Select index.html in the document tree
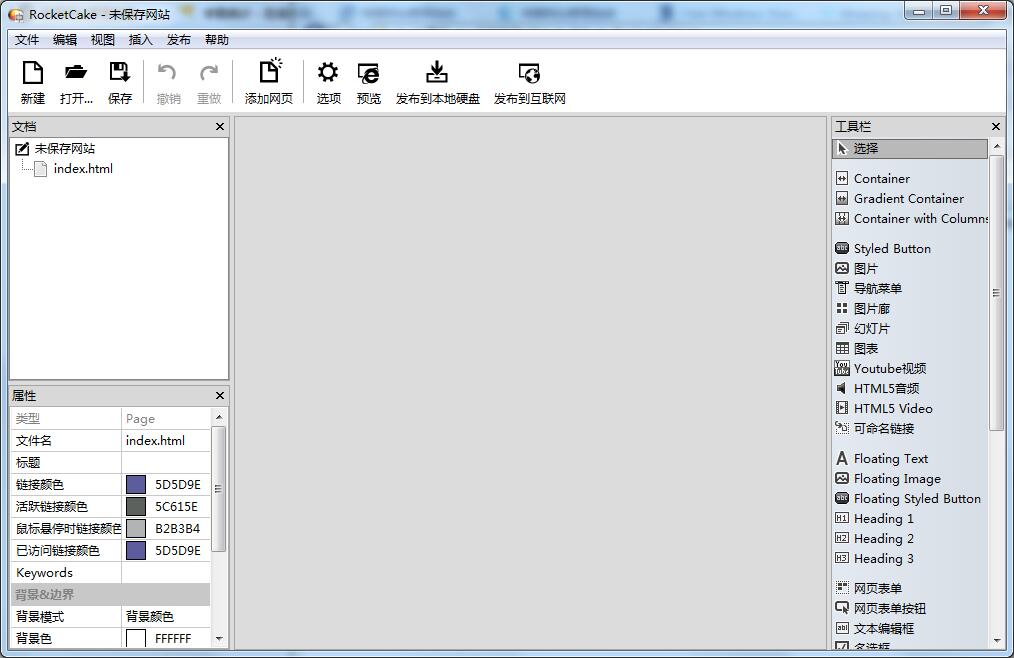 point(83,169)
